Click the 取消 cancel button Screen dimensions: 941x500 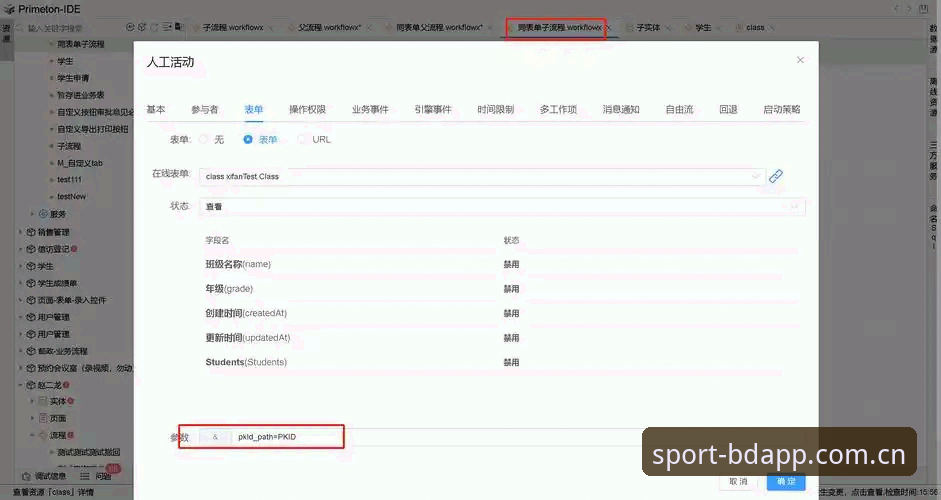[x=739, y=481]
